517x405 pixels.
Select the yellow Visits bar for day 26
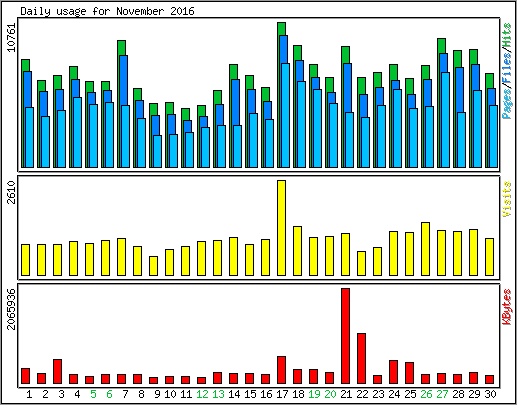pos(425,249)
